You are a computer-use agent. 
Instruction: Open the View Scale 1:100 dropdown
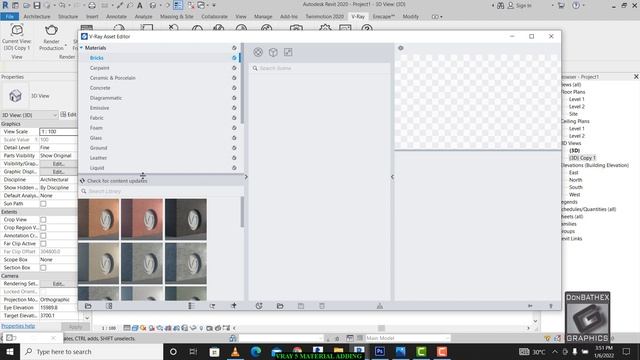(x=58, y=132)
